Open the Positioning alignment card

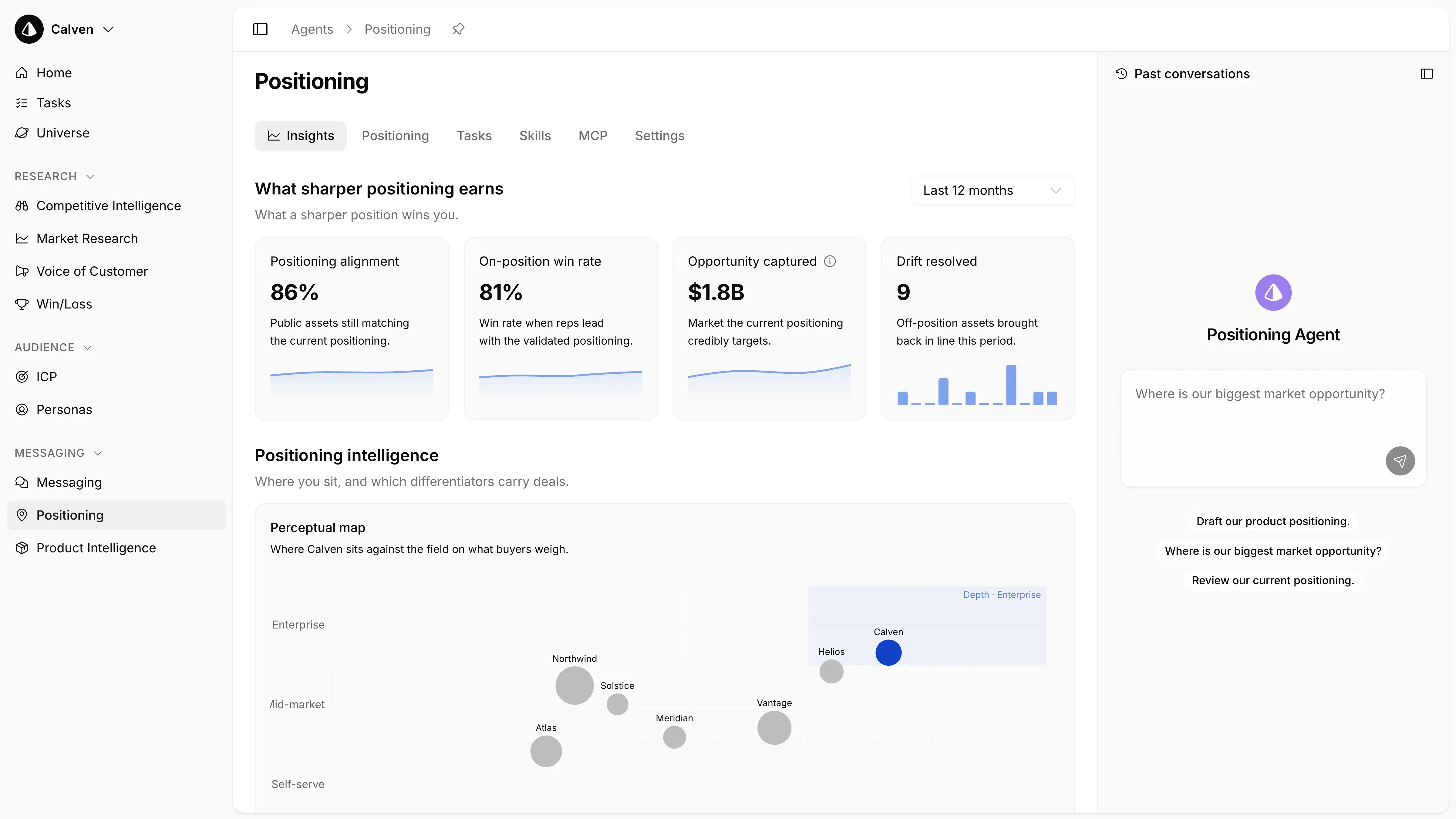click(352, 329)
